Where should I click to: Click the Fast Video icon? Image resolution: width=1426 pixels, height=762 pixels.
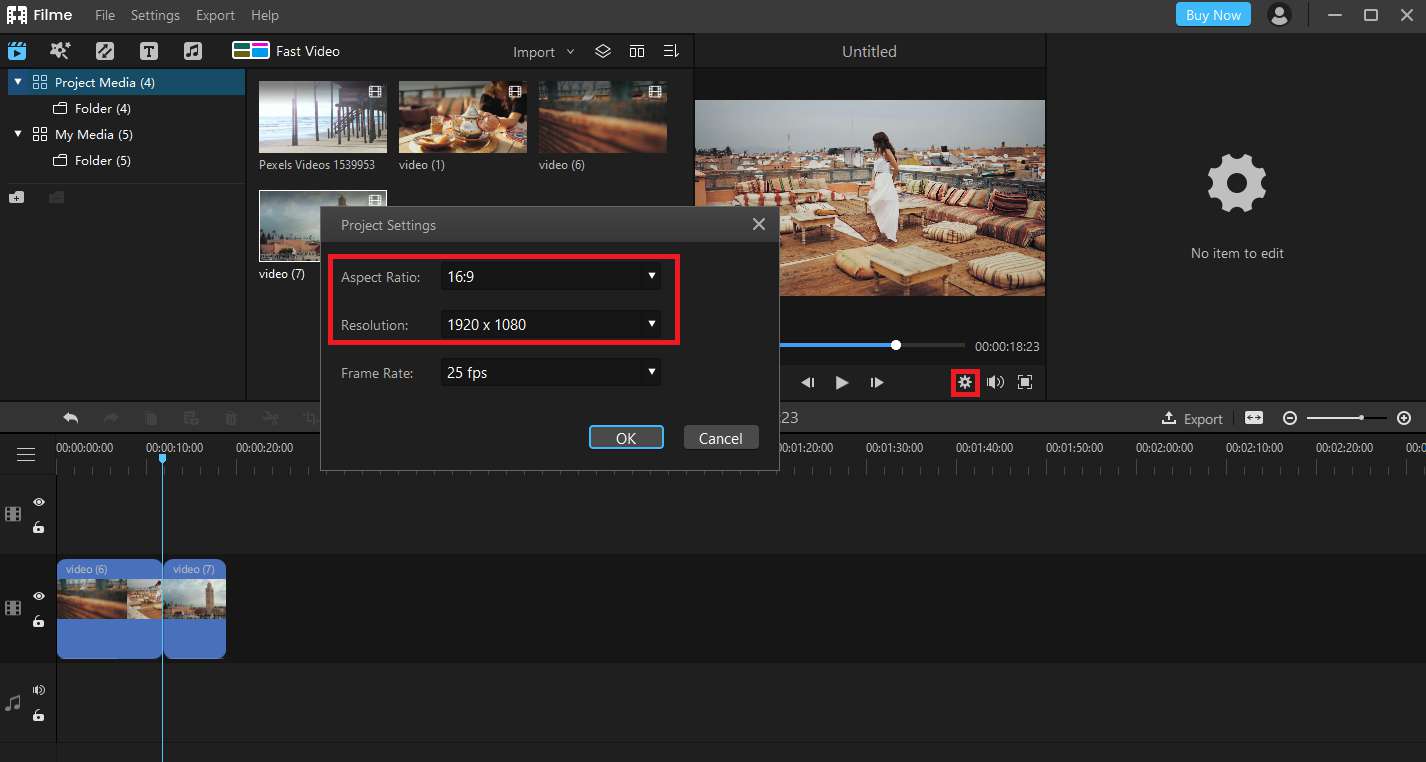pyautogui.click(x=251, y=51)
